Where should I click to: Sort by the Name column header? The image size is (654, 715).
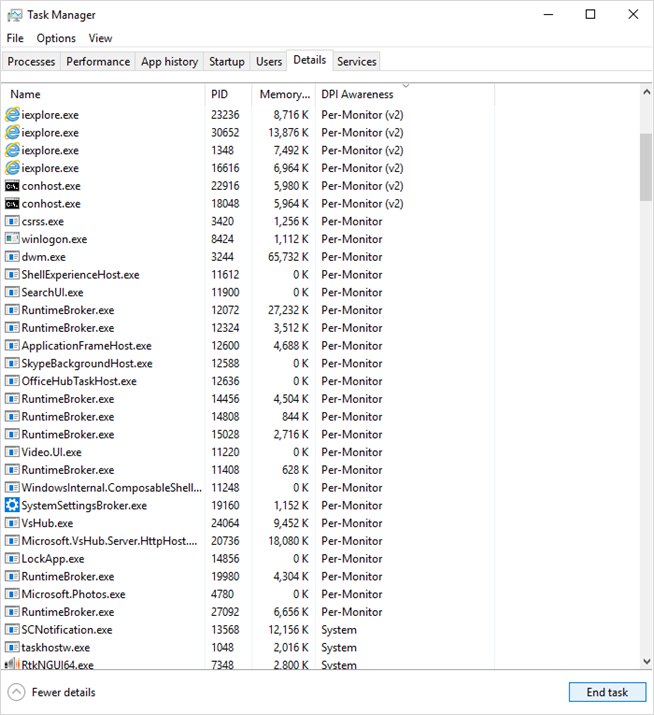coord(104,94)
